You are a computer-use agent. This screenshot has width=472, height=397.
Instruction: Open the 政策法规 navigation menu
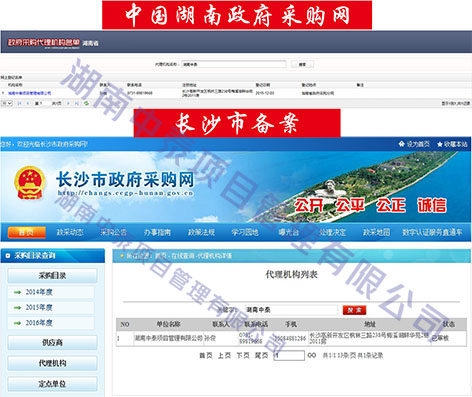201,232
